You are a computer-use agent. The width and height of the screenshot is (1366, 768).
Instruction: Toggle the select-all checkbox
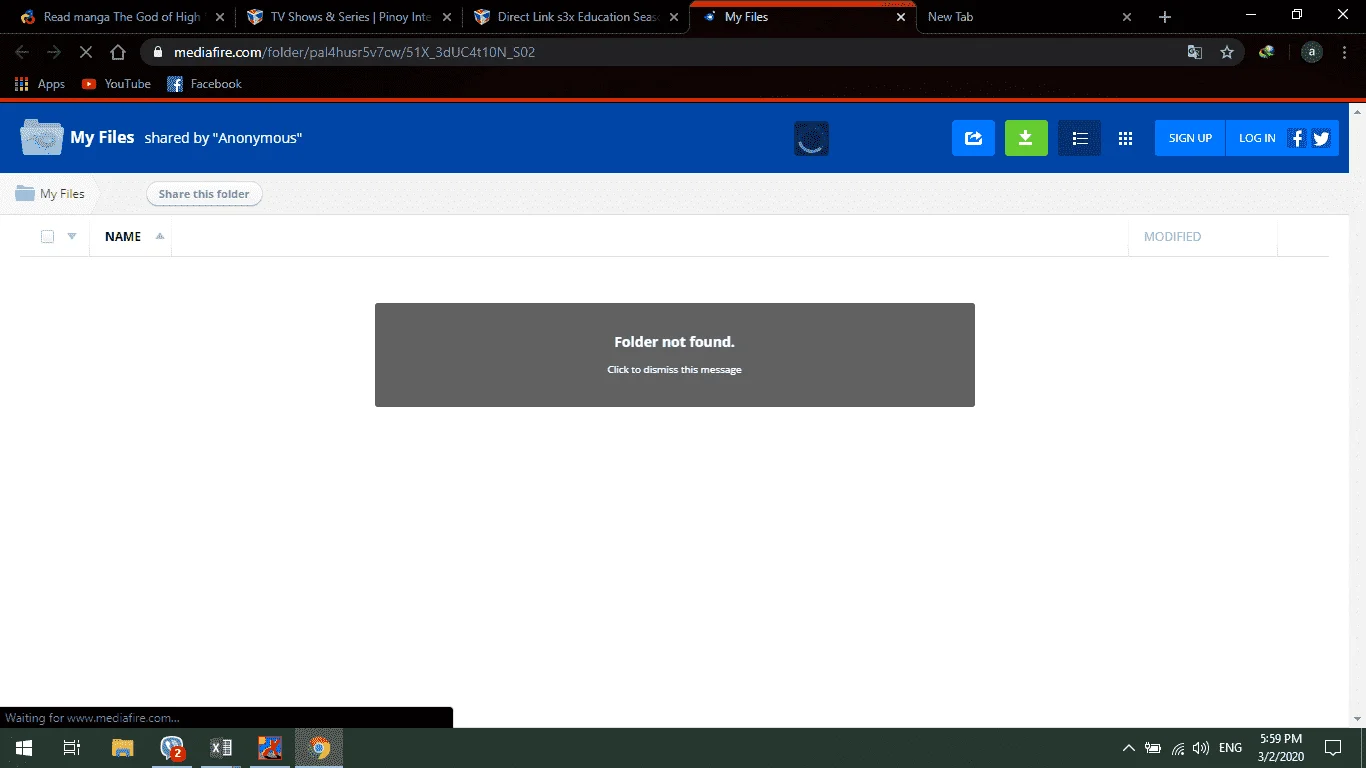47,237
